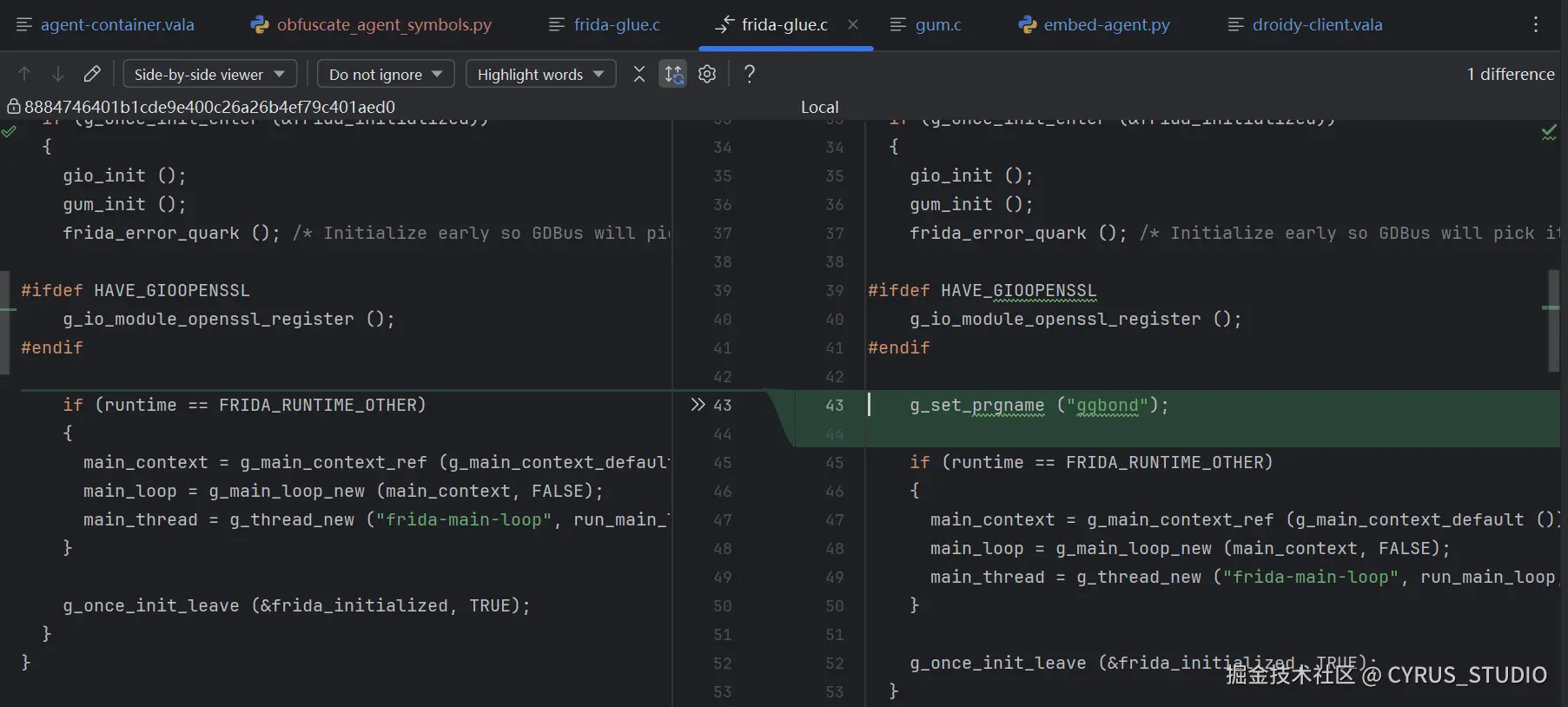
Task: Jump to next difference arrow
Action: (57, 74)
